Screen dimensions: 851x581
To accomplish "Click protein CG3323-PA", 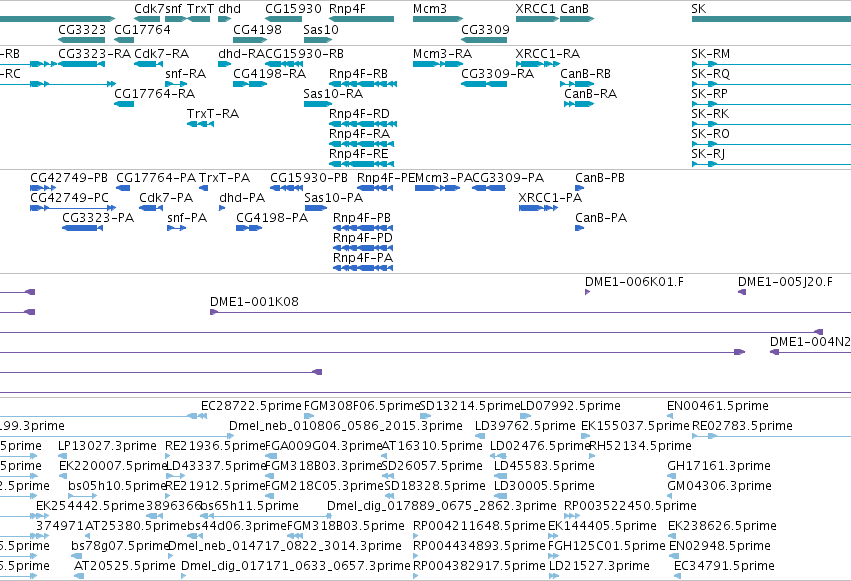I will pyautogui.click(x=98, y=218).
